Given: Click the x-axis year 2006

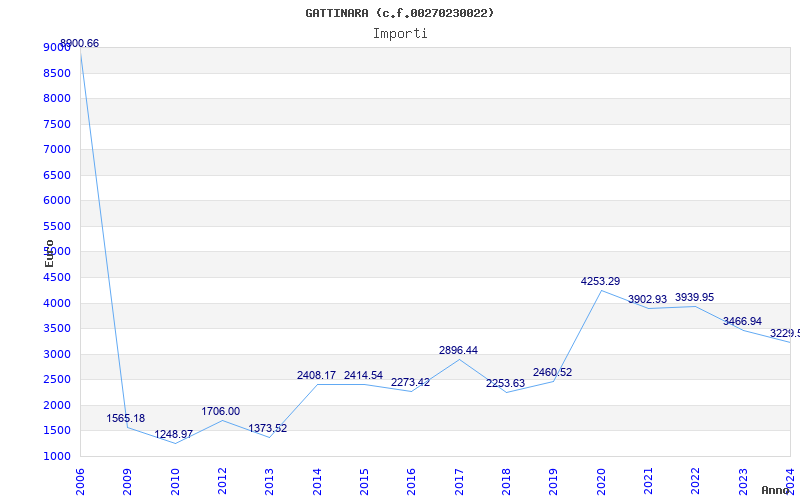Looking at the screenshot, I should tap(80, 482).
